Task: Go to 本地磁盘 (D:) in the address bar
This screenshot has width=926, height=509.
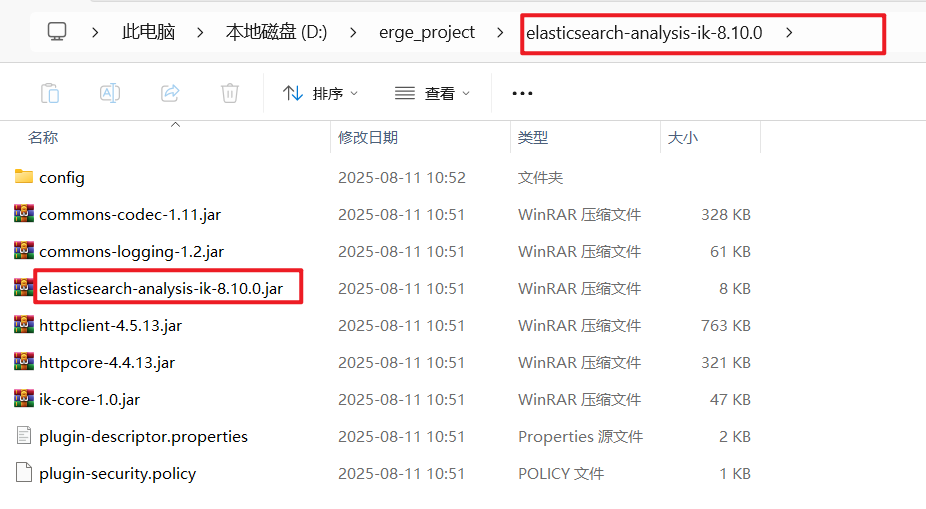Action: click(x=276, y=32)
